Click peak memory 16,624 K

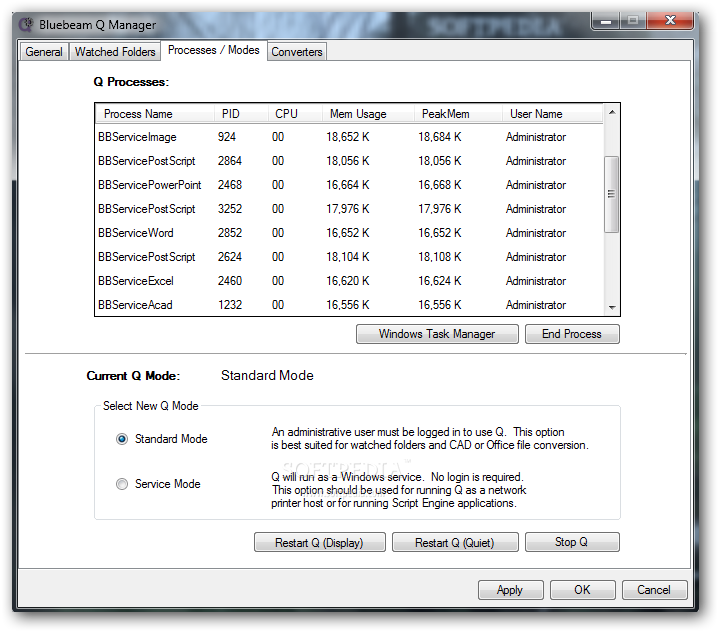440,281
